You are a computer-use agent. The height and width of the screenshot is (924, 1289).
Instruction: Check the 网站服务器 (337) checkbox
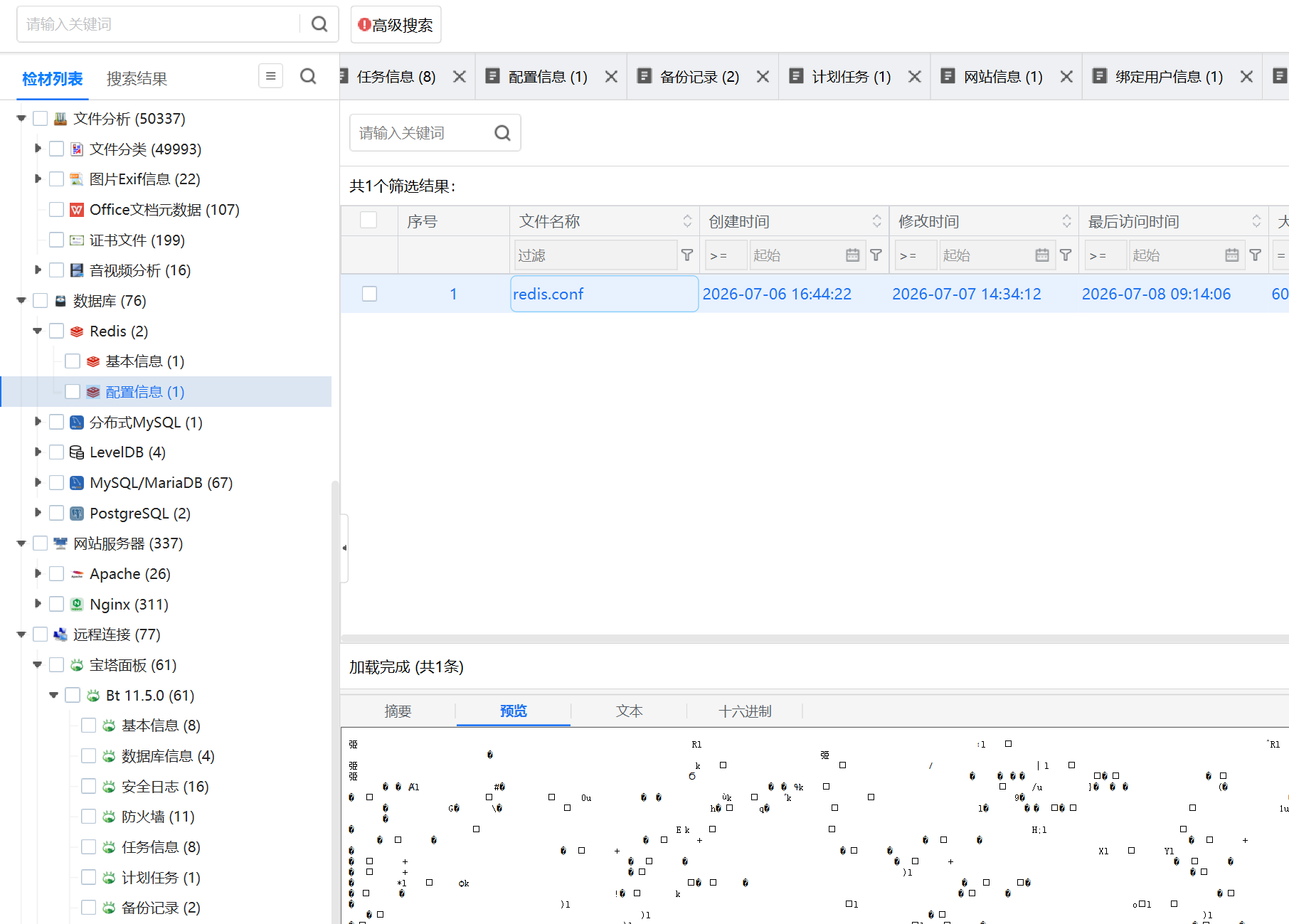point(41,543)
